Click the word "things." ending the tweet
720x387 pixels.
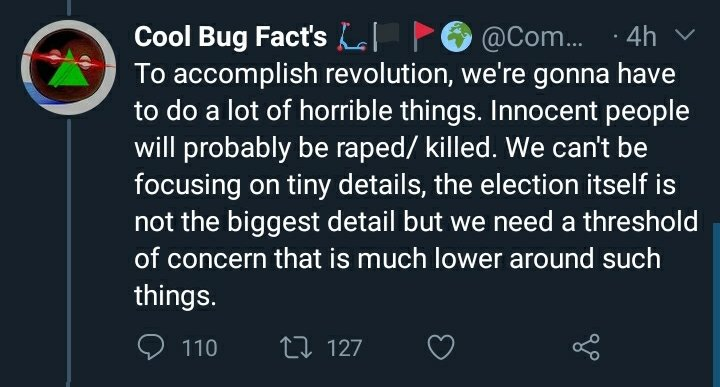click(x=175, y=295)
